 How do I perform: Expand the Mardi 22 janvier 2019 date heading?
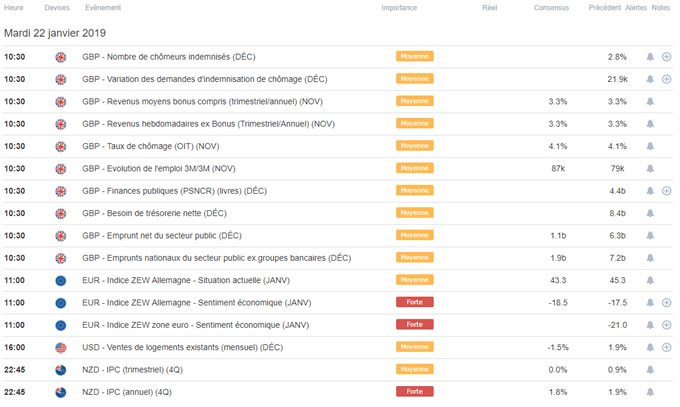pos(55,33)
